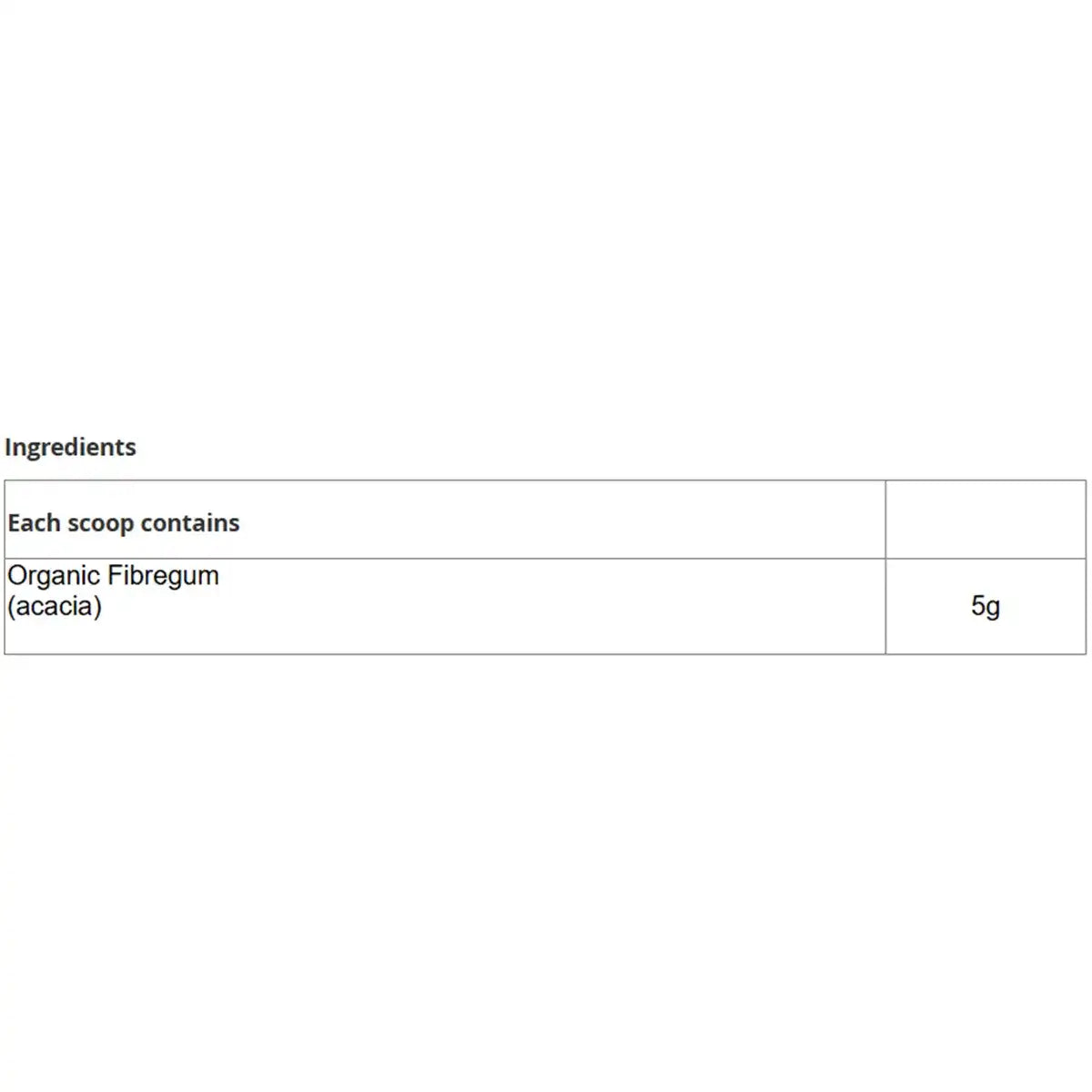Click the letter "g" after the 5
The height and width of the screenshot is (1092, 1092).
pyautogui.click(x=993, y=607)
